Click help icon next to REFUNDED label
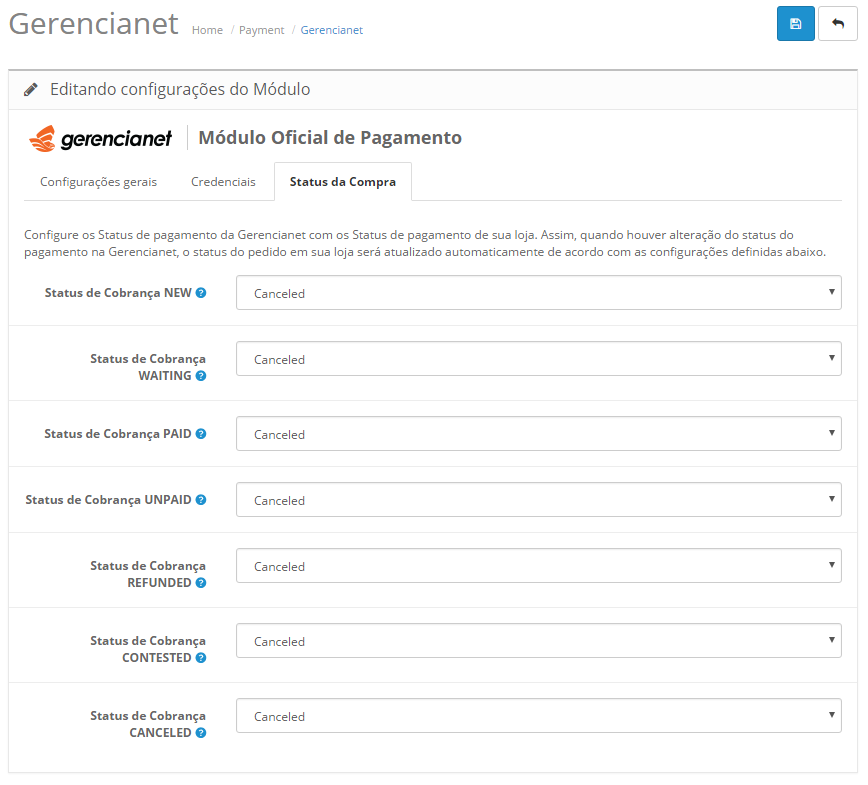Screen dimensions: 868x785 tap(201, 583)
